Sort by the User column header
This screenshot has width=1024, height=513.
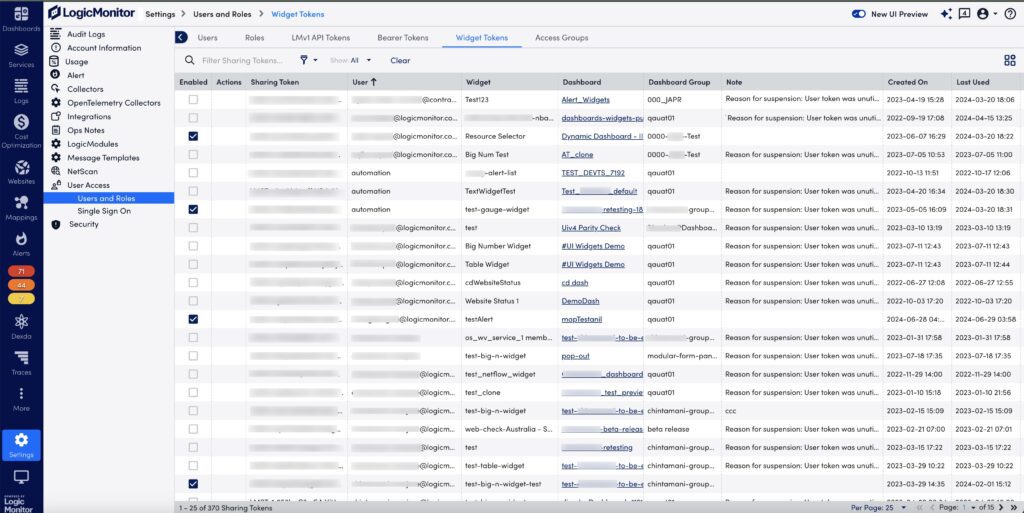[x=364, y=82]
